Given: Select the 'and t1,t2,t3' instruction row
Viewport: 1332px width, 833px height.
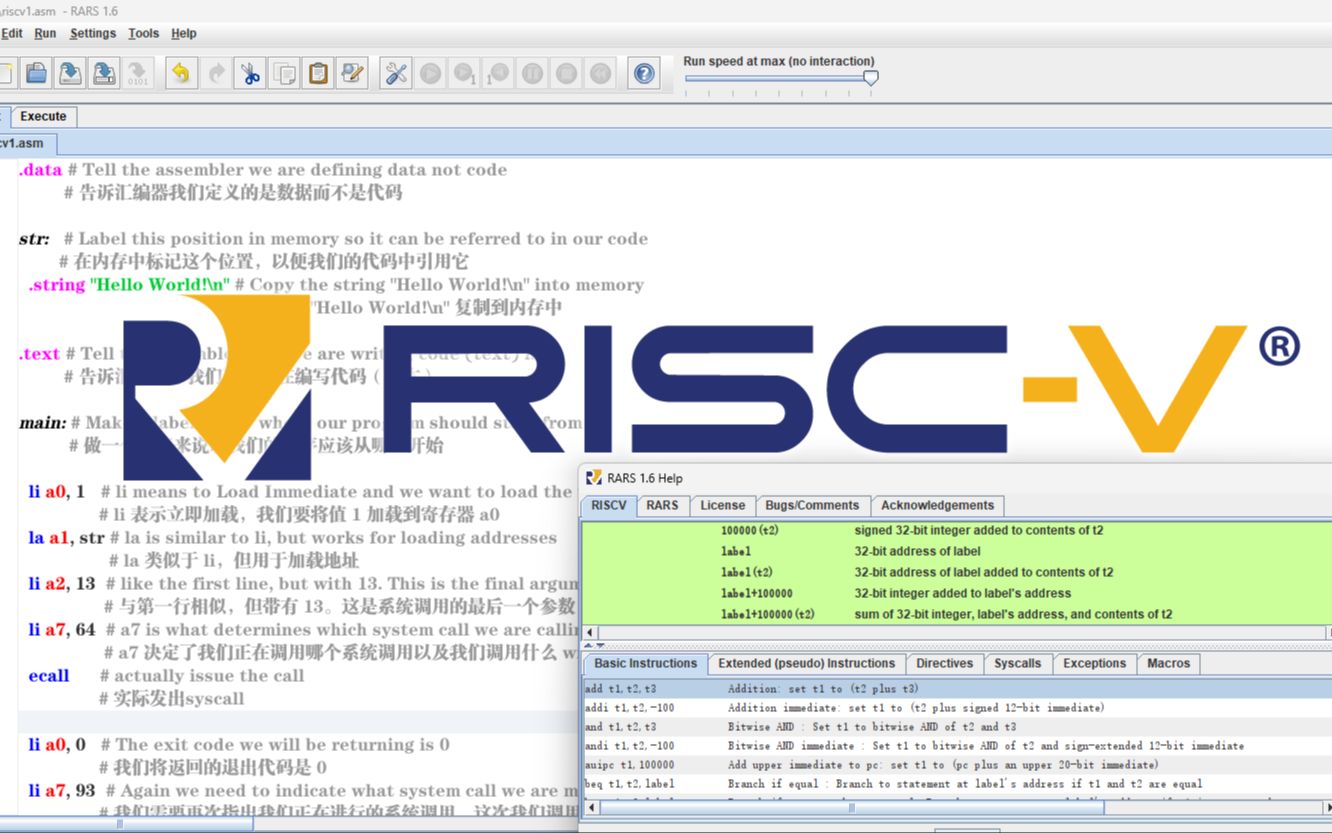Looking at the screenshot, I should click(957, 727).
